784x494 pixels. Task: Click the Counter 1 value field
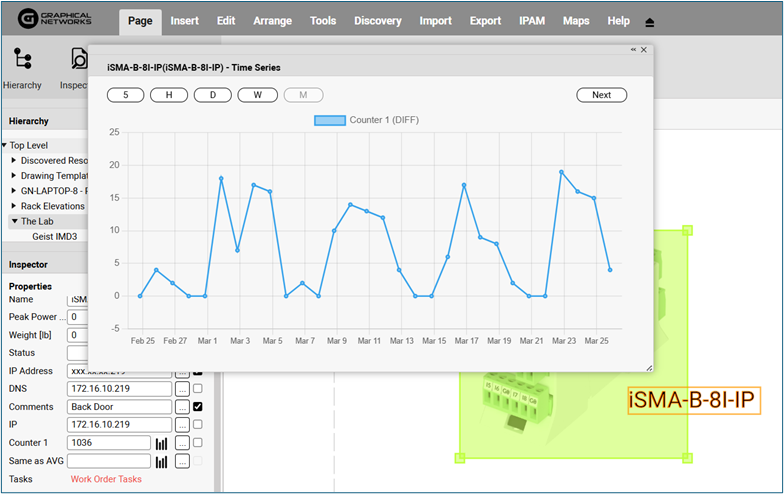109,443
